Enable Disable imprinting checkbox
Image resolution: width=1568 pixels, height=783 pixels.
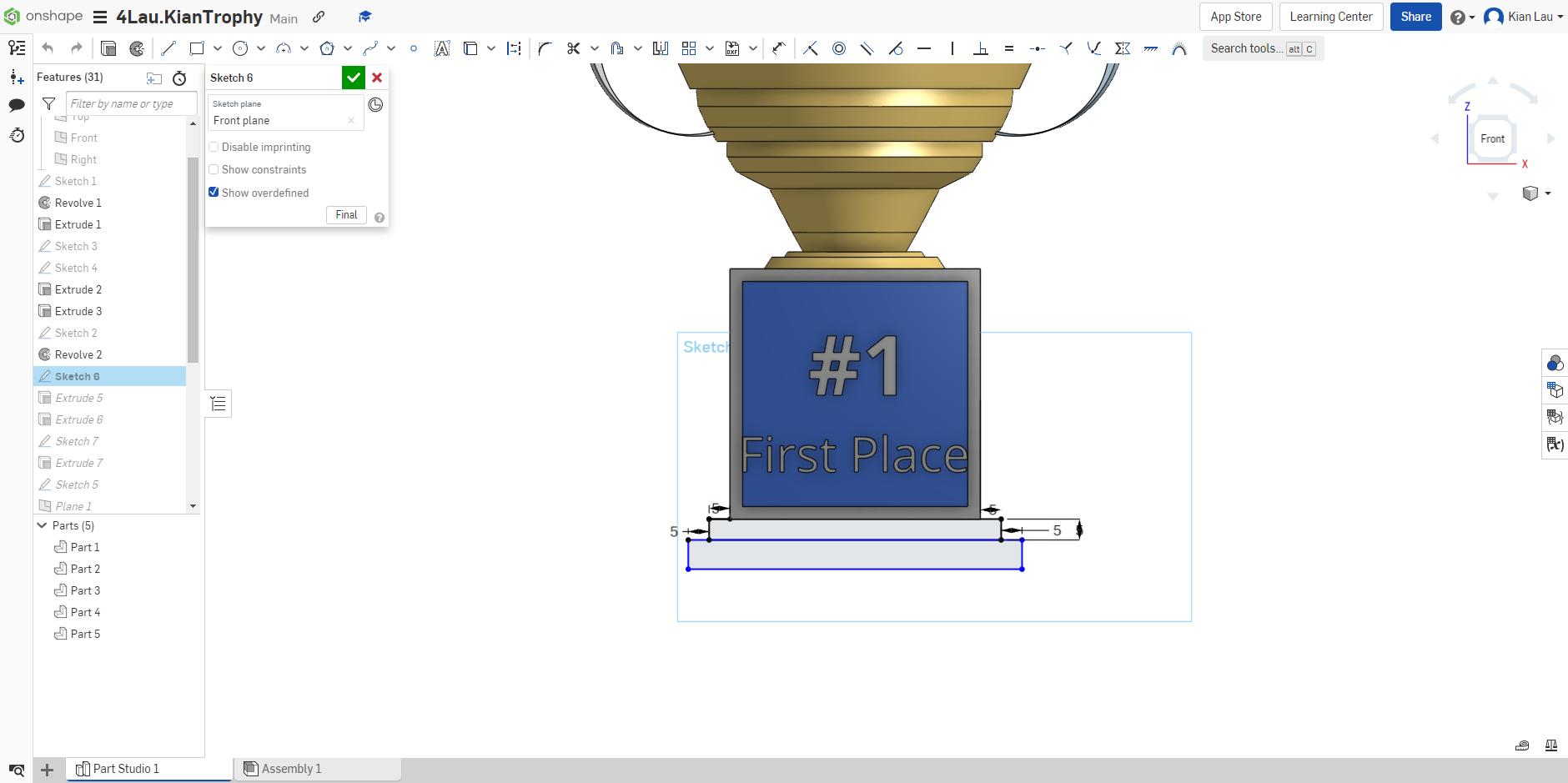tap(214, 147)
